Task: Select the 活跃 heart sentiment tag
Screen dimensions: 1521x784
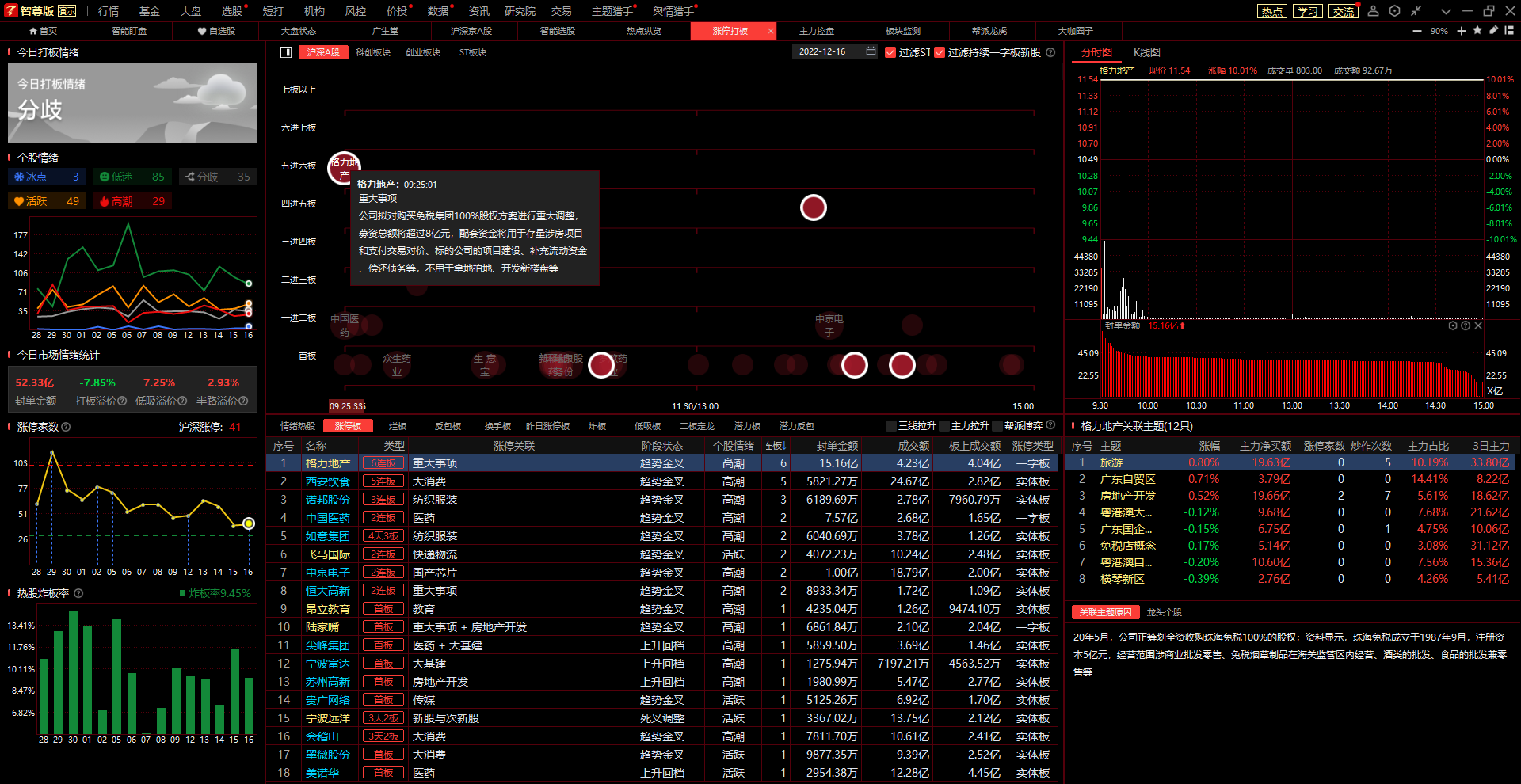Action: pyautogui.click(x=46, y=201)
